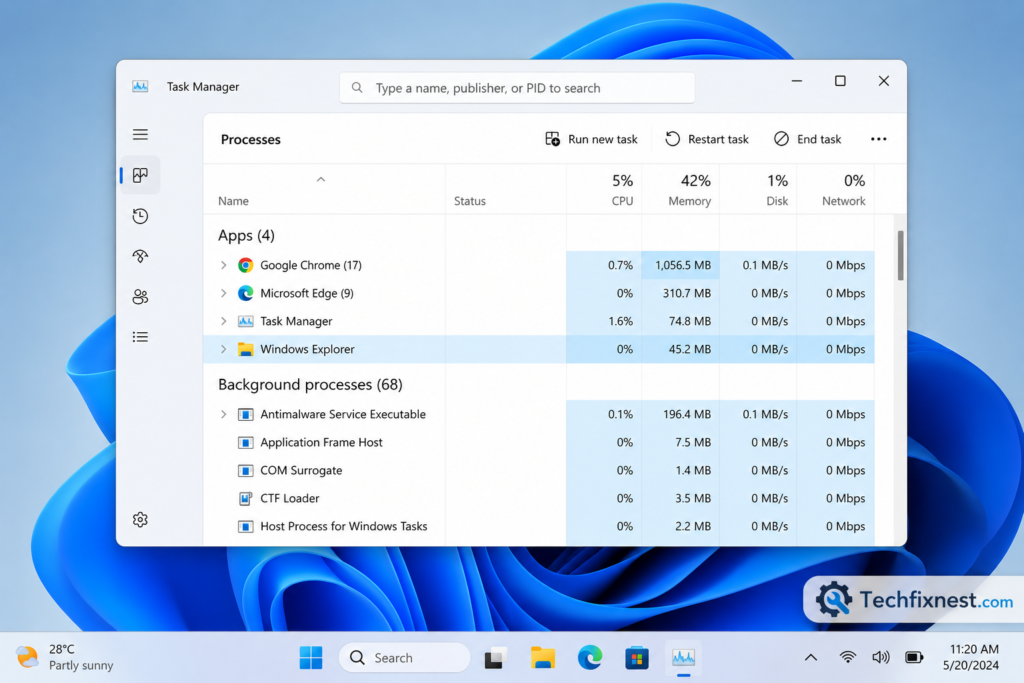
Task: Select the Google Chrome (17) row name
Action: pyautogui.click(x=311, y=265)
